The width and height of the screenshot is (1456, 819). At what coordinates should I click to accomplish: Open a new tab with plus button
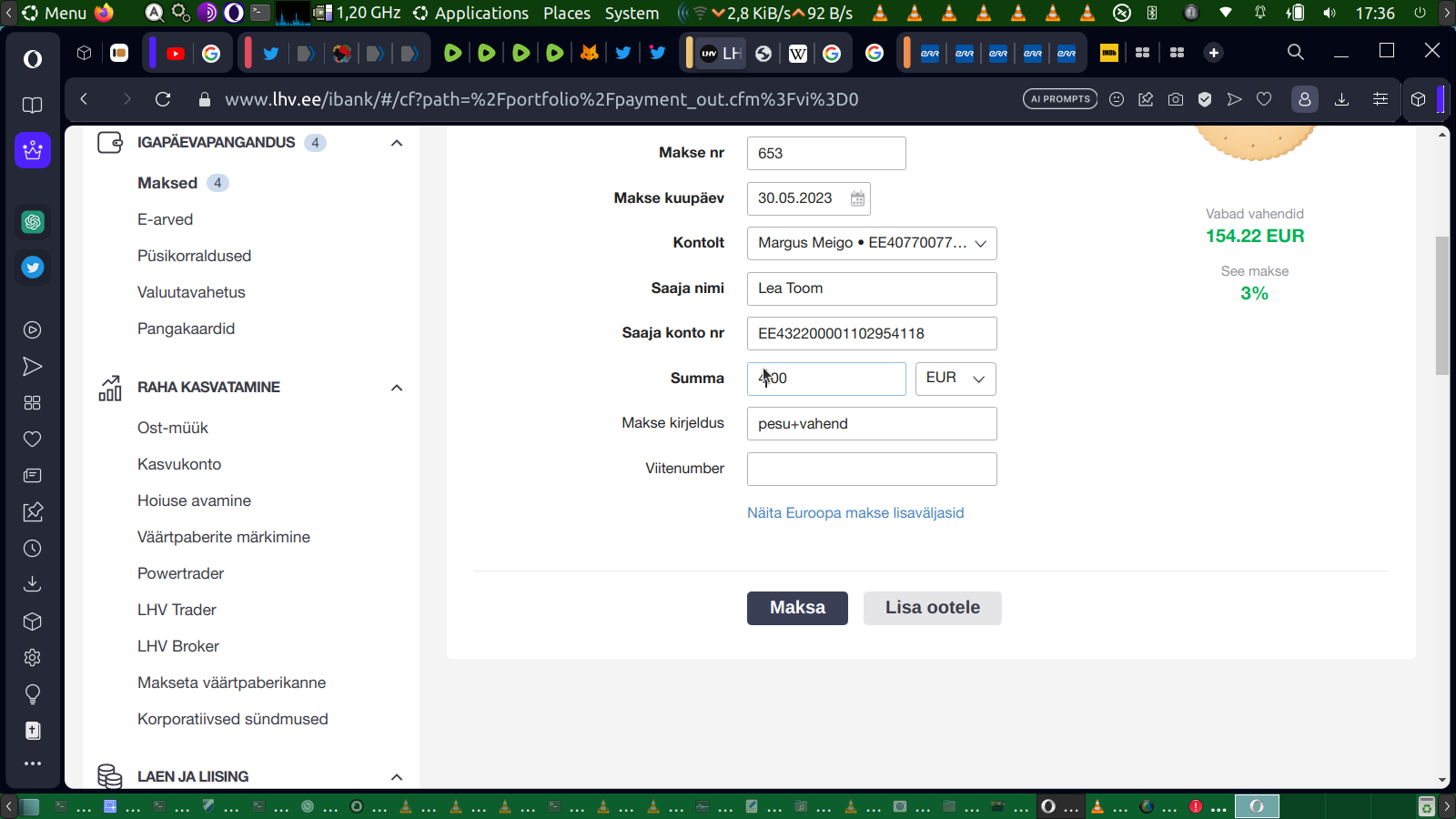point(1213,53)
